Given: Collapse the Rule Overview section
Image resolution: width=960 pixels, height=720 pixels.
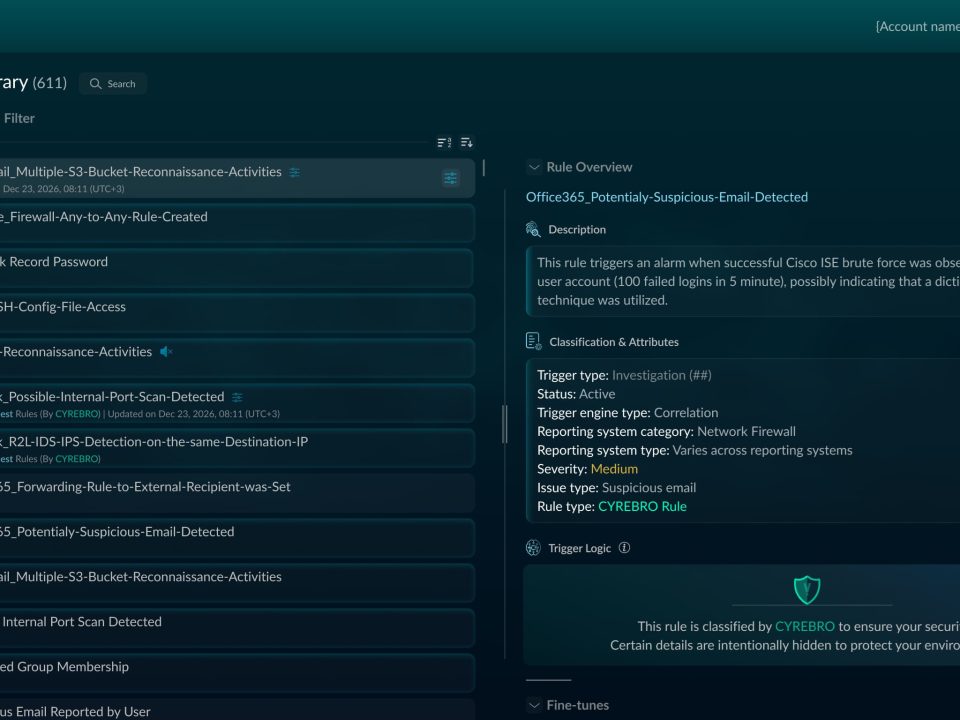Looking at the screenshot, I should click(x=534, y=167).
